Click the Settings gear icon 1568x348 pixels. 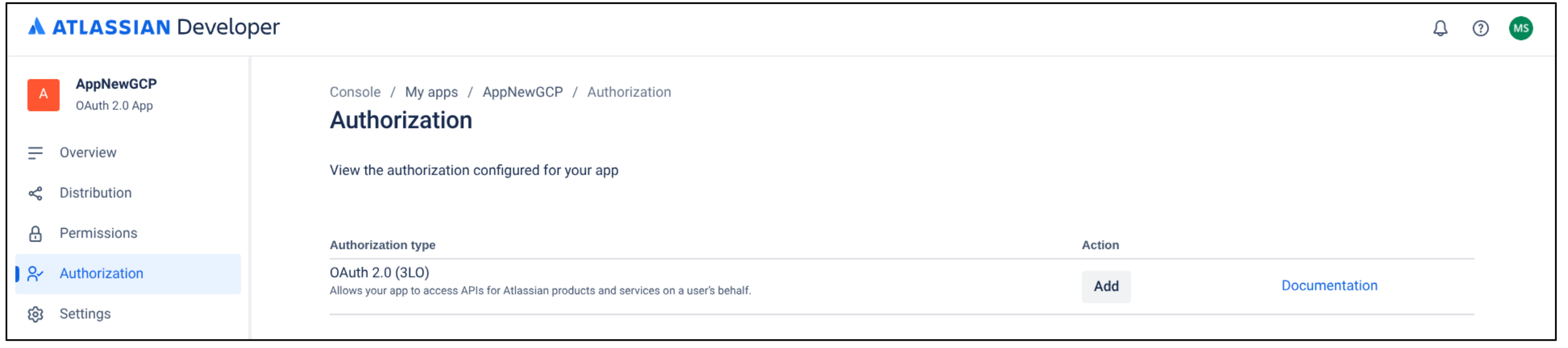(x=35, y=313)
